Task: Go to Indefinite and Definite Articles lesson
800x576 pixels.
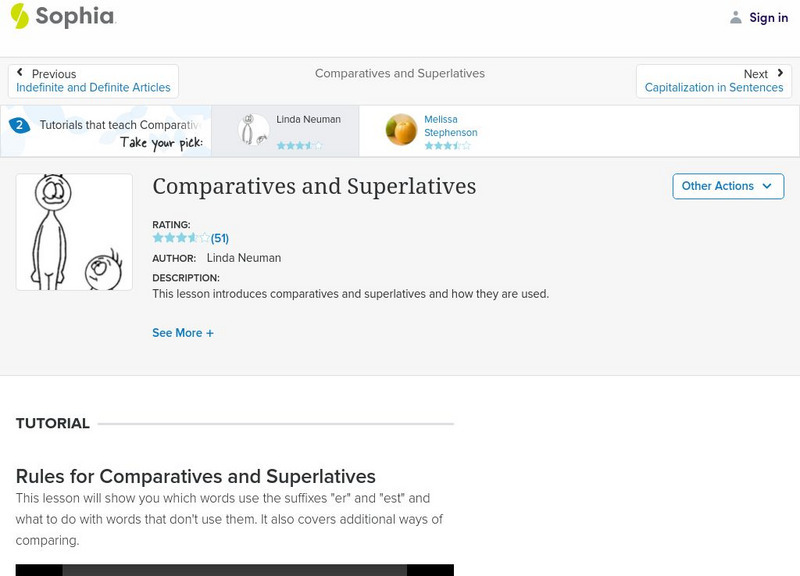Action: point(93,88)
